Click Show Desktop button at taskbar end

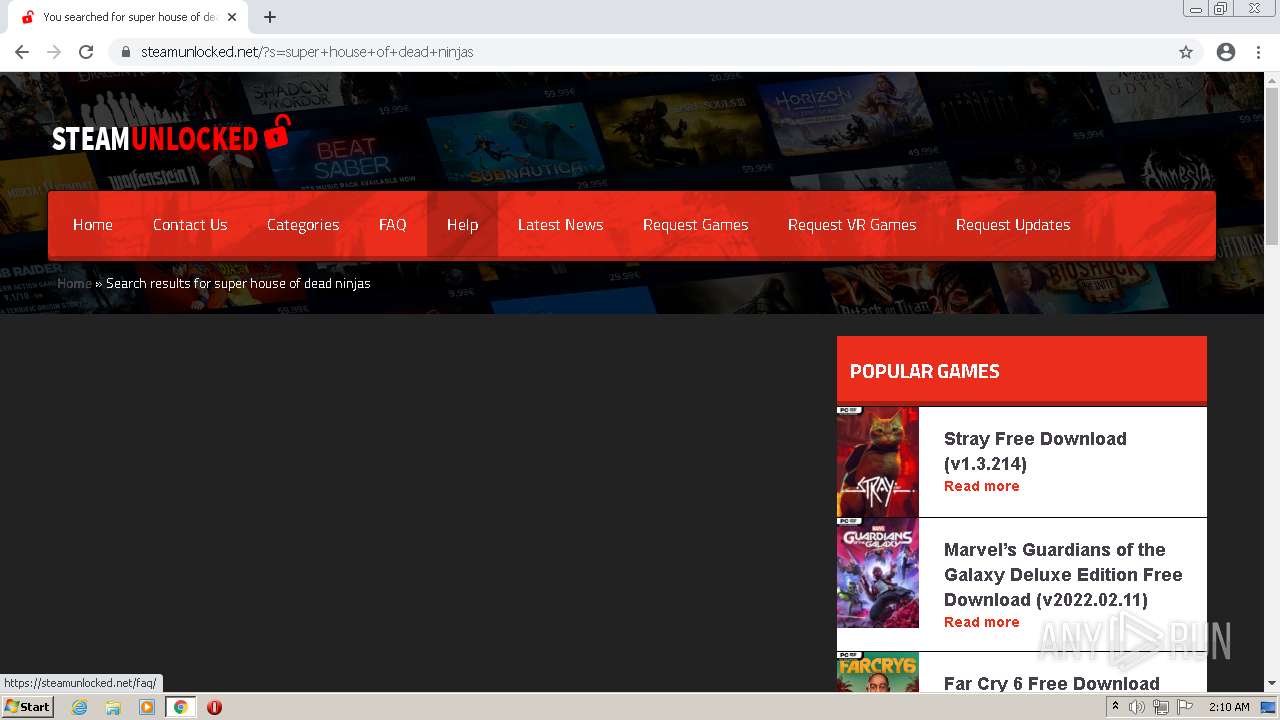pos(1269,707)
